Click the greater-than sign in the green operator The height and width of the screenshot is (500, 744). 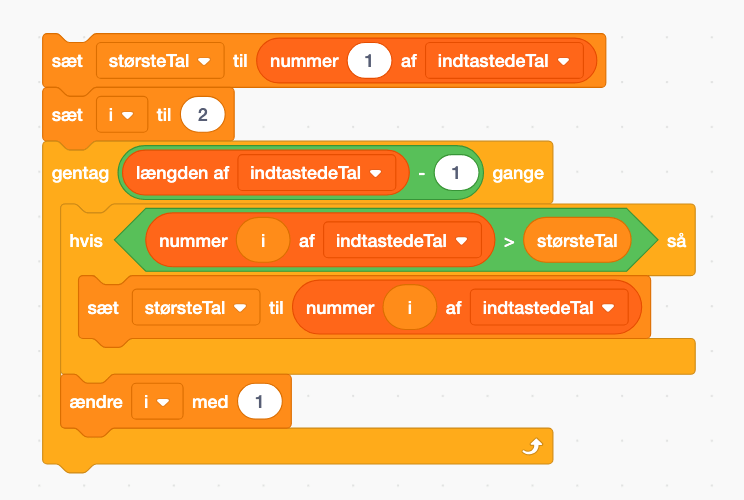509,241
